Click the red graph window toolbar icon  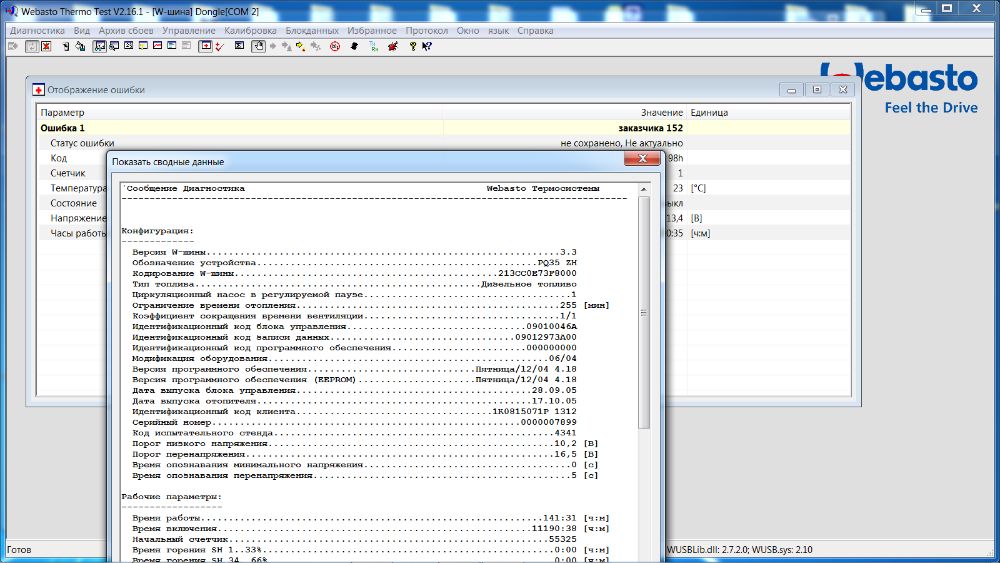[x=158, y=46]
